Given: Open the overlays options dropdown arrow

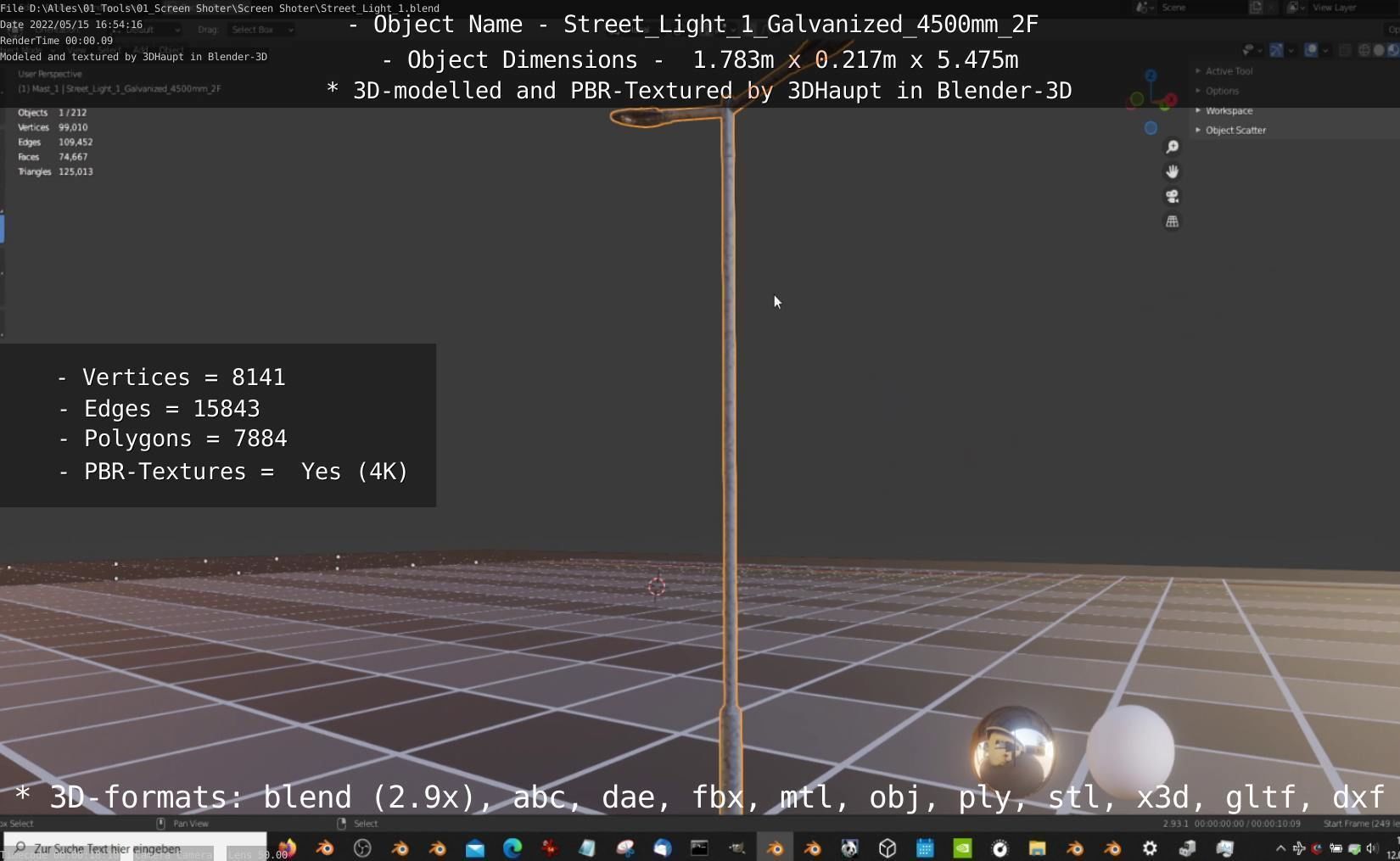Looking at the screenshot, I should pyautogui.click(x=1325, y=50).
